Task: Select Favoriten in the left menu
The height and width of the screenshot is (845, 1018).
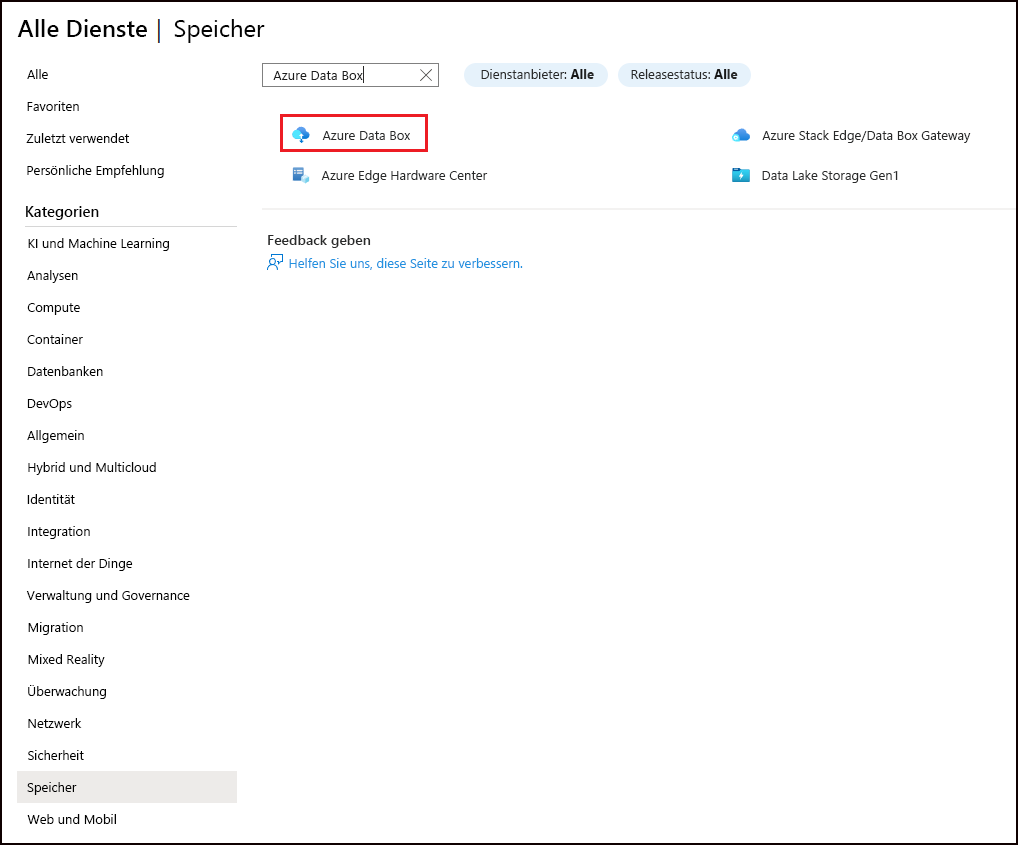Action: click(x=53, y=106)
